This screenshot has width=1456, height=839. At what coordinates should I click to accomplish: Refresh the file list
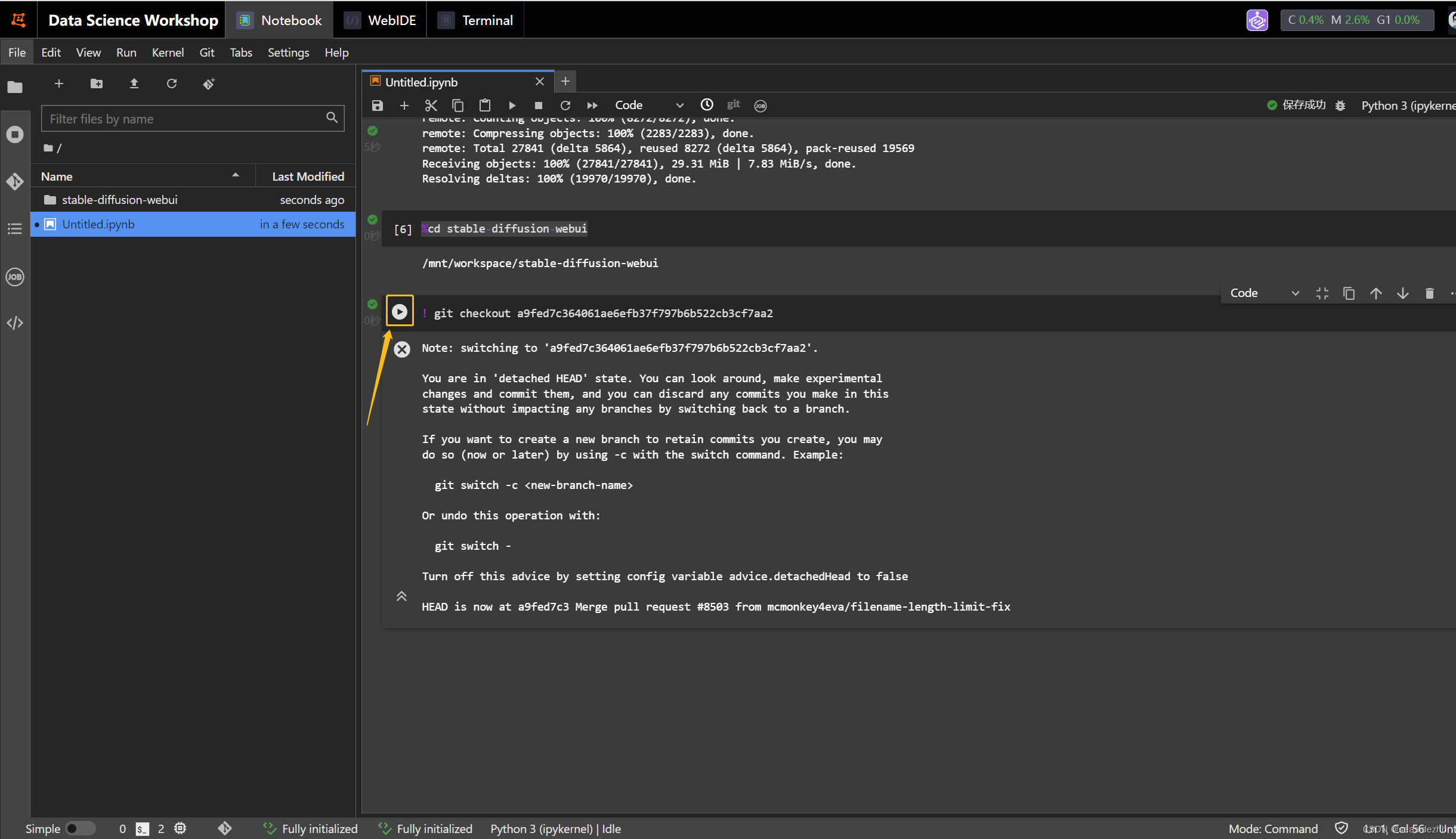point(172,83)
